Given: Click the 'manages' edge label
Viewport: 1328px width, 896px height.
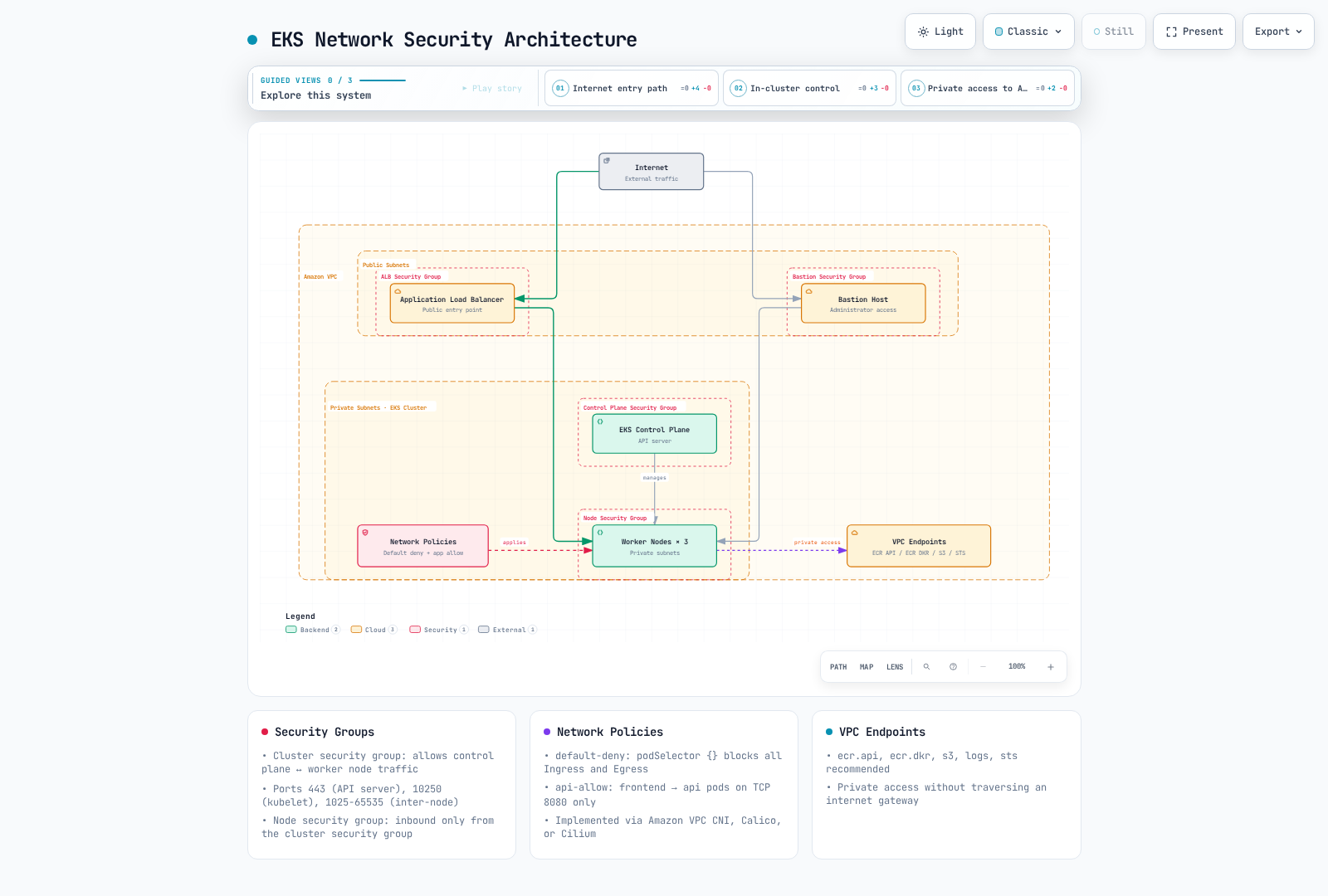Looking at the screenshot, I should (x=655, y=478).
